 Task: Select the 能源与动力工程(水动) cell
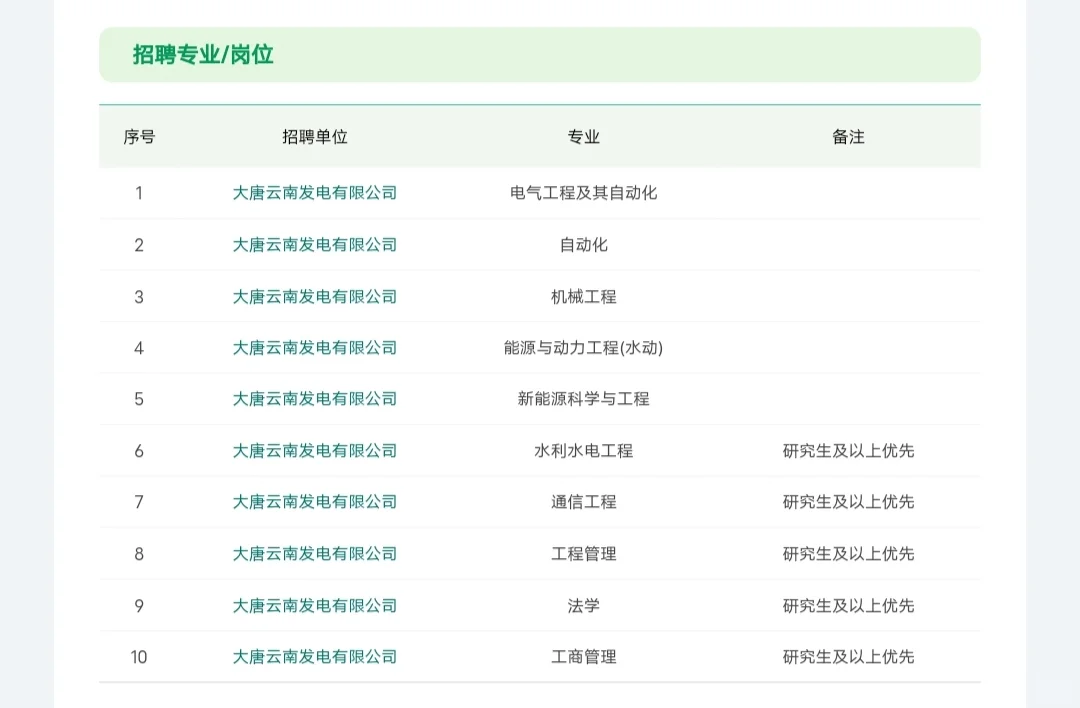pyautogui.click(x=583, y=348)
